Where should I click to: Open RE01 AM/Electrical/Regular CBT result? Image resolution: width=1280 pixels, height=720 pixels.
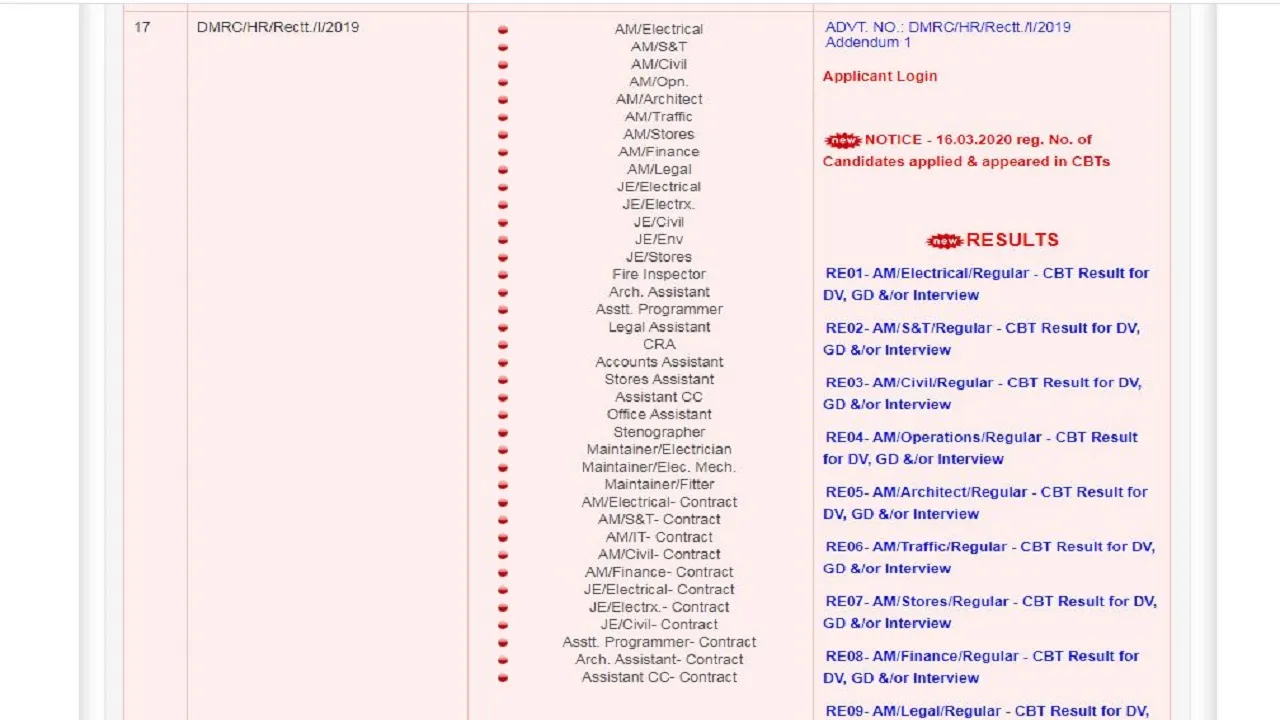click(986, 284)
